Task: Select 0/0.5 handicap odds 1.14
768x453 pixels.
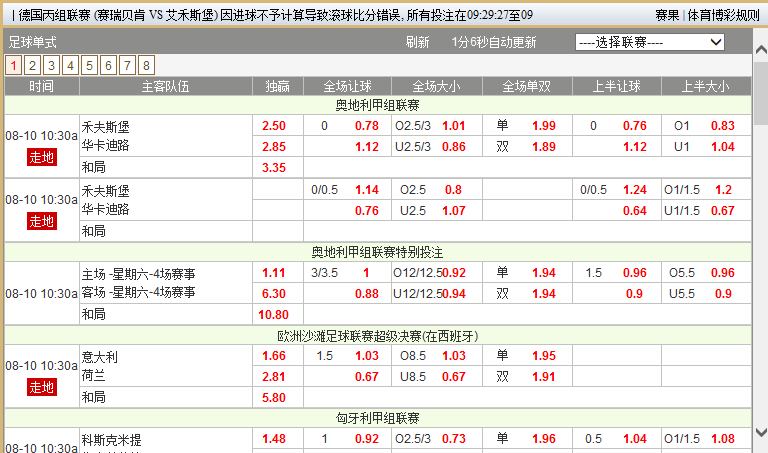Action: tap(367, 190)
